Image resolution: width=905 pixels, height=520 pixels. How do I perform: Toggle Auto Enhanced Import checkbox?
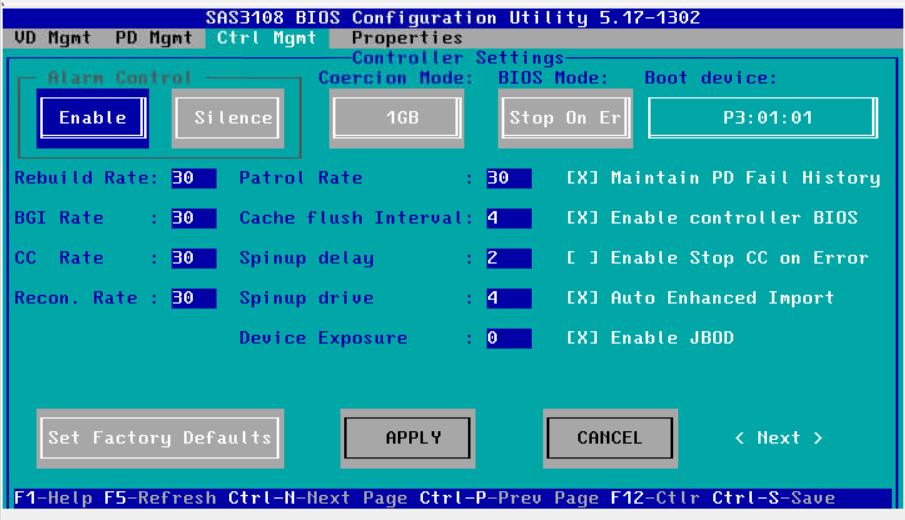pyautogui.click(x=582, y=298)
